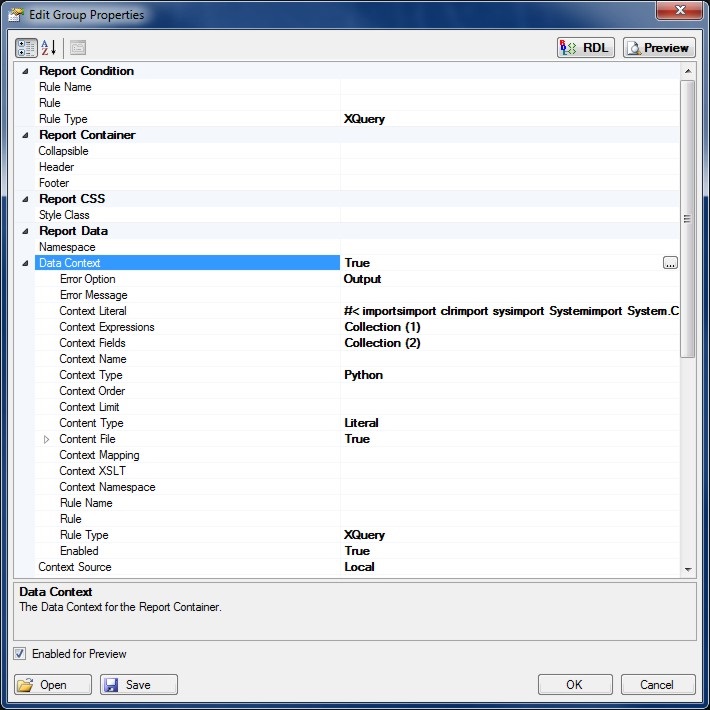The image size is (710, 710).
Task: Confirm changes with the OK button
Action: point(574,685)
